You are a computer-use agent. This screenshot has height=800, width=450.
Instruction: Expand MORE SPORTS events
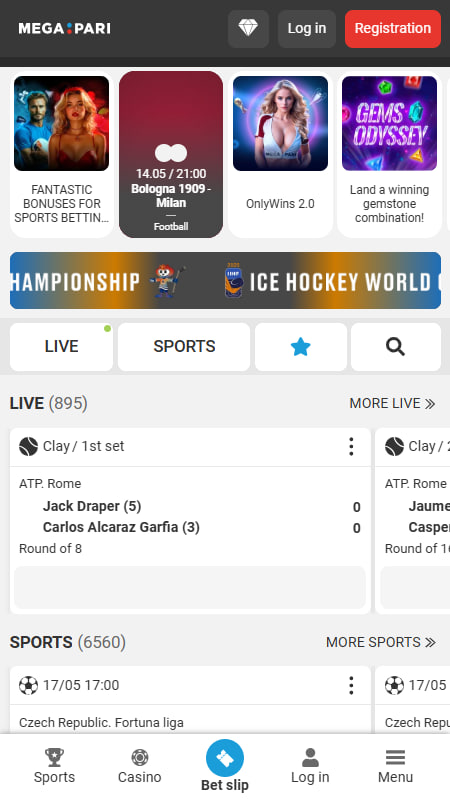coord(381,642)
